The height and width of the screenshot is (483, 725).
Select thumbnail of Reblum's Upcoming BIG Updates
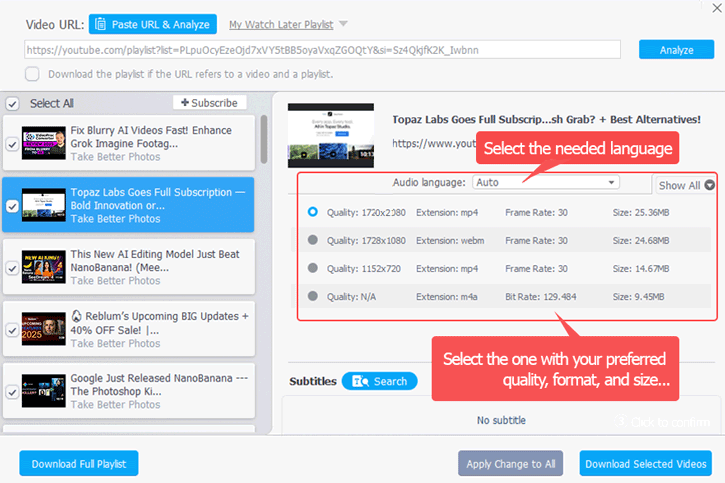tap(43, 329)
